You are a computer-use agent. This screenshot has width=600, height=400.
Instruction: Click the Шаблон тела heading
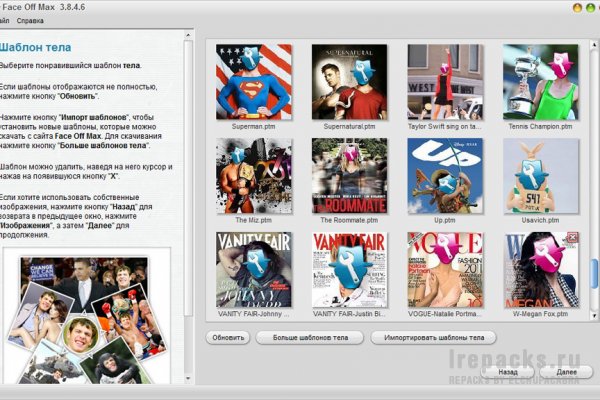point(35,47)
